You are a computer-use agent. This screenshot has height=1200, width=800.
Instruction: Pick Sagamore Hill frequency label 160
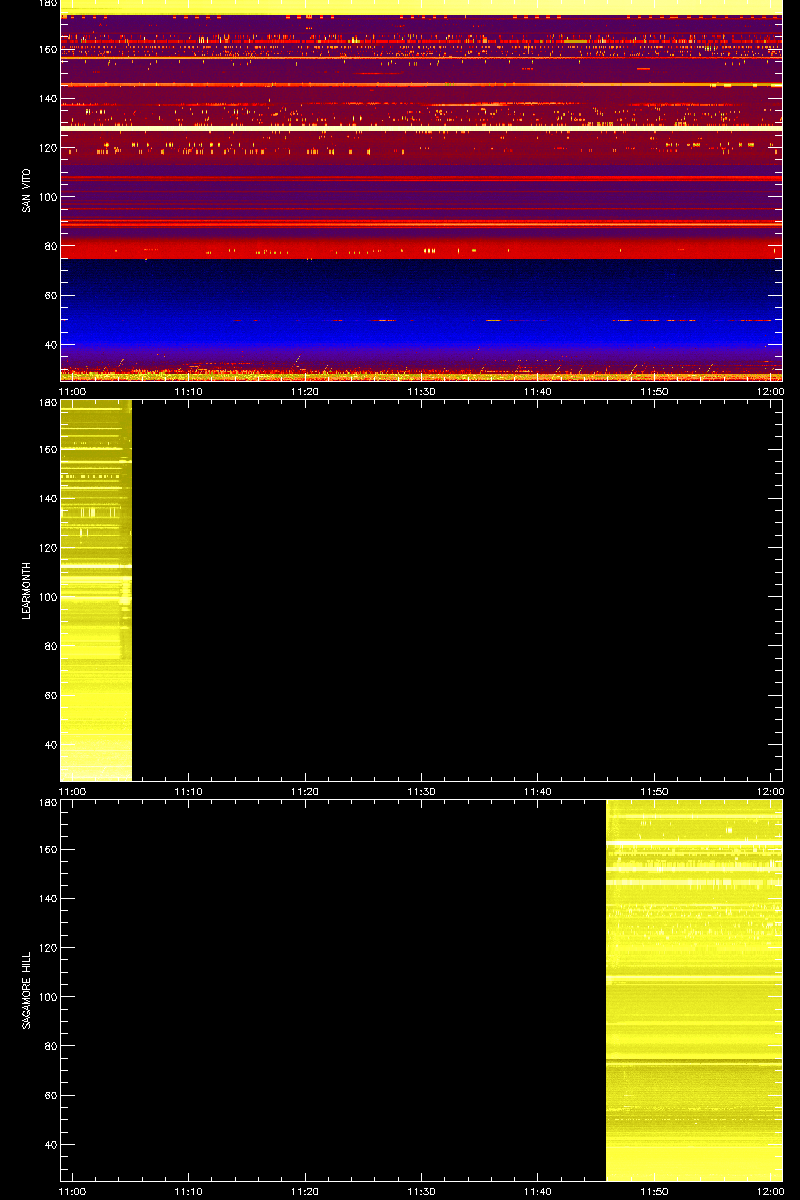pos(46,850)
